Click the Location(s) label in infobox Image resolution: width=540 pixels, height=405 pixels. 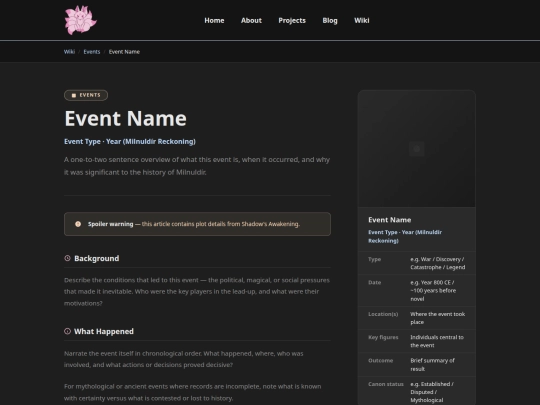click(383, 314)
